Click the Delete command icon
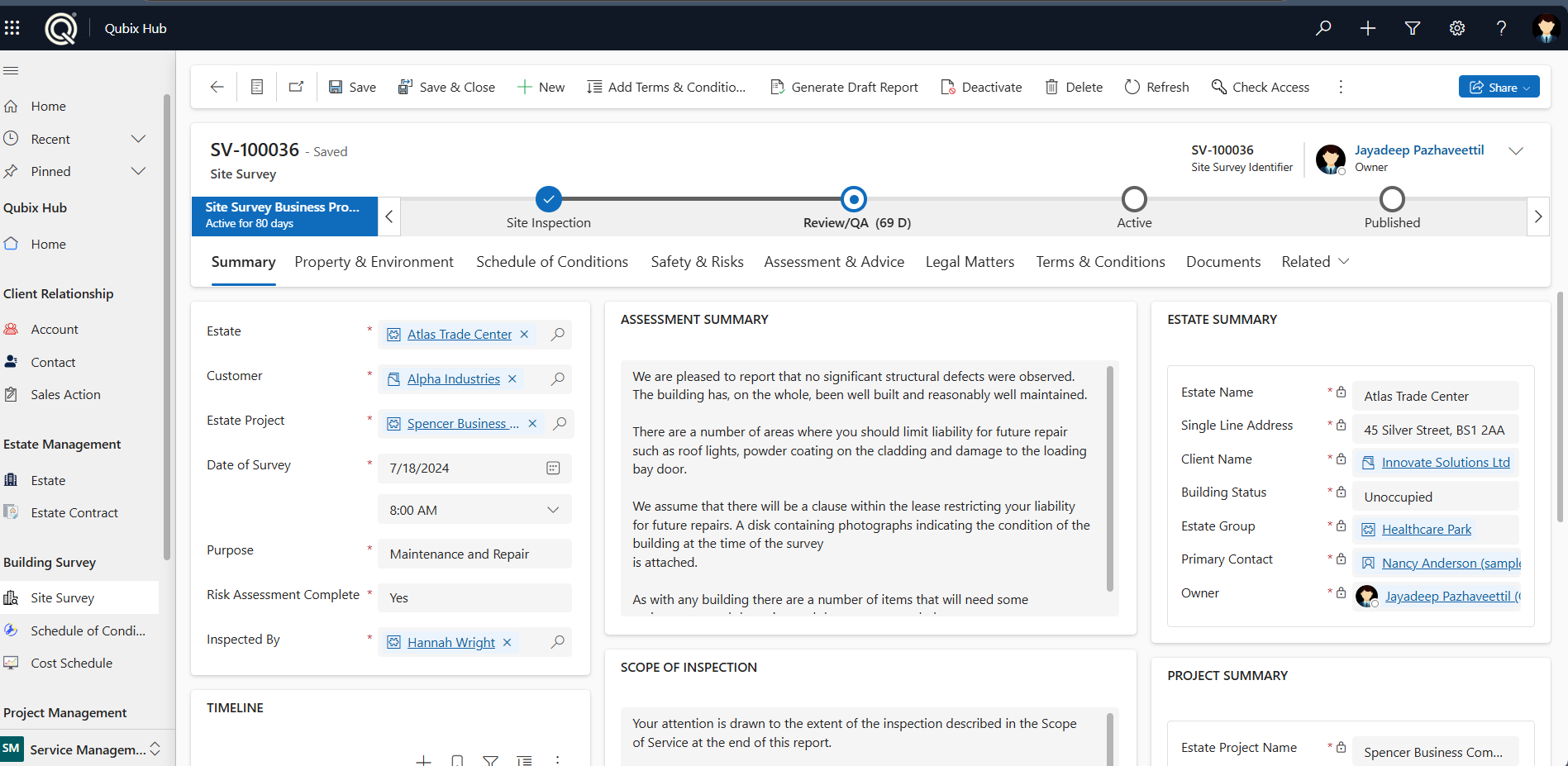The width and height of the screenshot is (1568, 766). (x=1051, y=87)
